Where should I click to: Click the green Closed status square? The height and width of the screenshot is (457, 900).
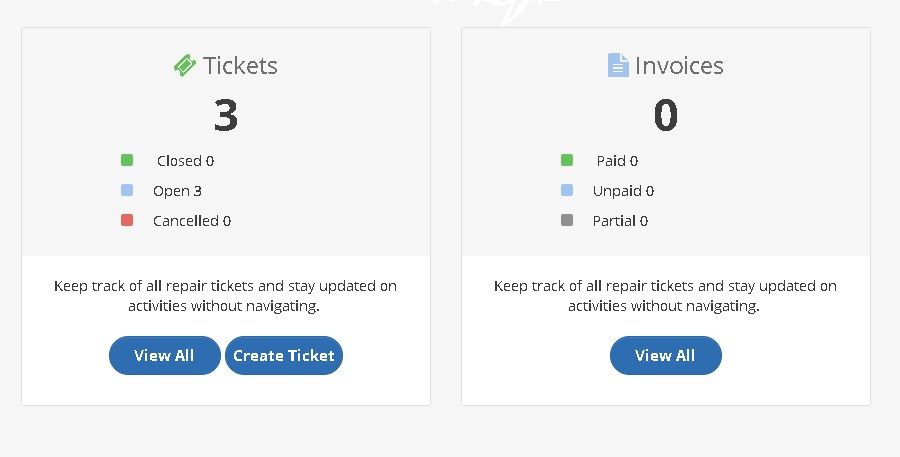(x=127, y=160)
